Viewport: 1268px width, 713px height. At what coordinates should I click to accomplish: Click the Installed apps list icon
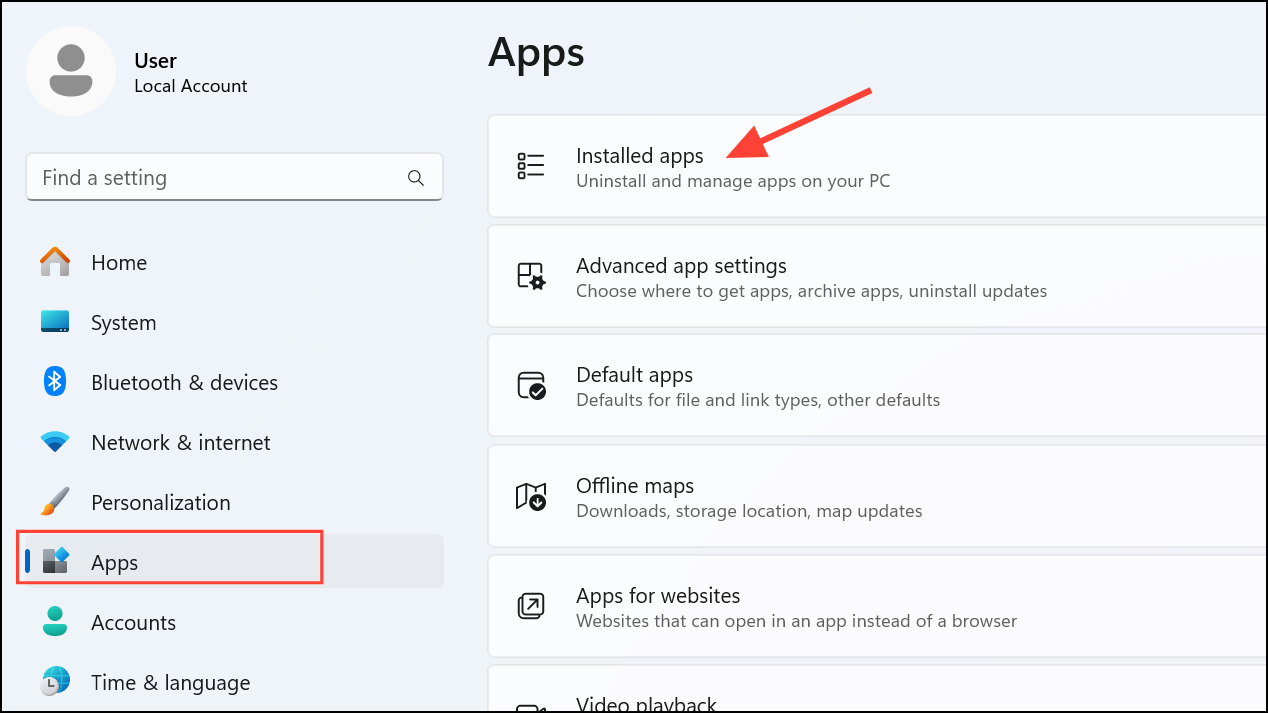(x=531, y=166)
